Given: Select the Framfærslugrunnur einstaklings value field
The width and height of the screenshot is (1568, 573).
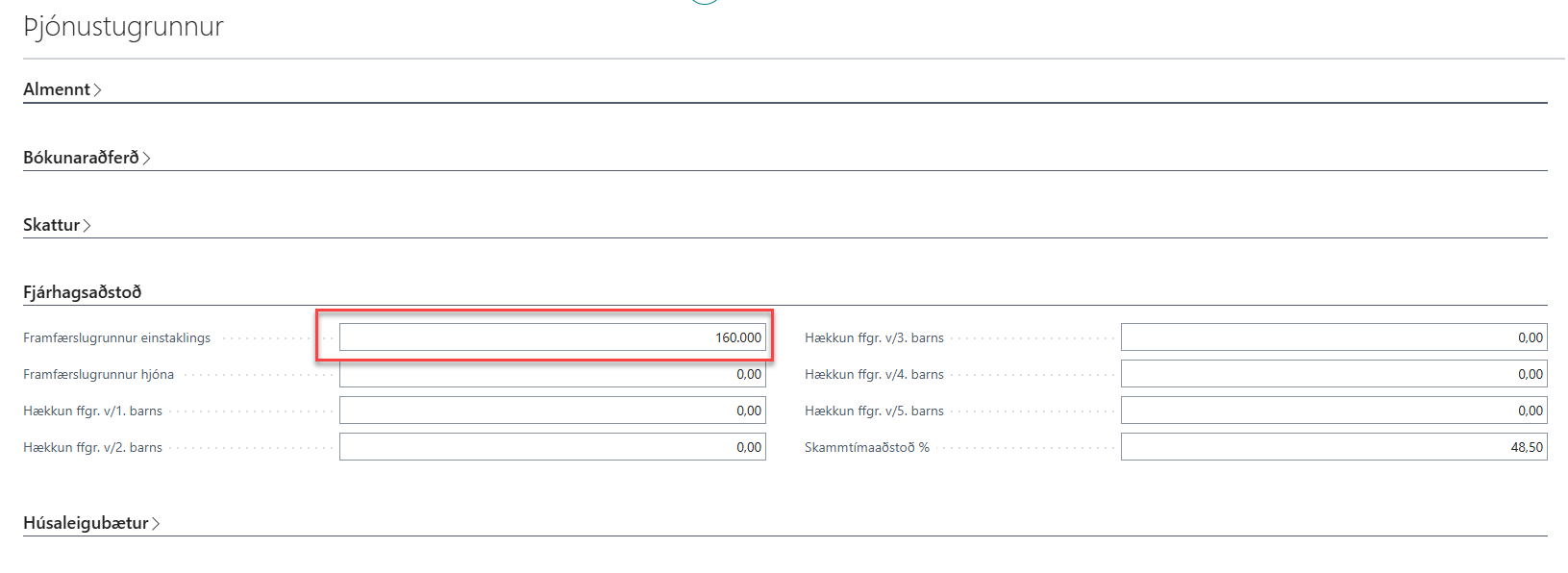Looking at the screenshot, I should coord(552,337).
